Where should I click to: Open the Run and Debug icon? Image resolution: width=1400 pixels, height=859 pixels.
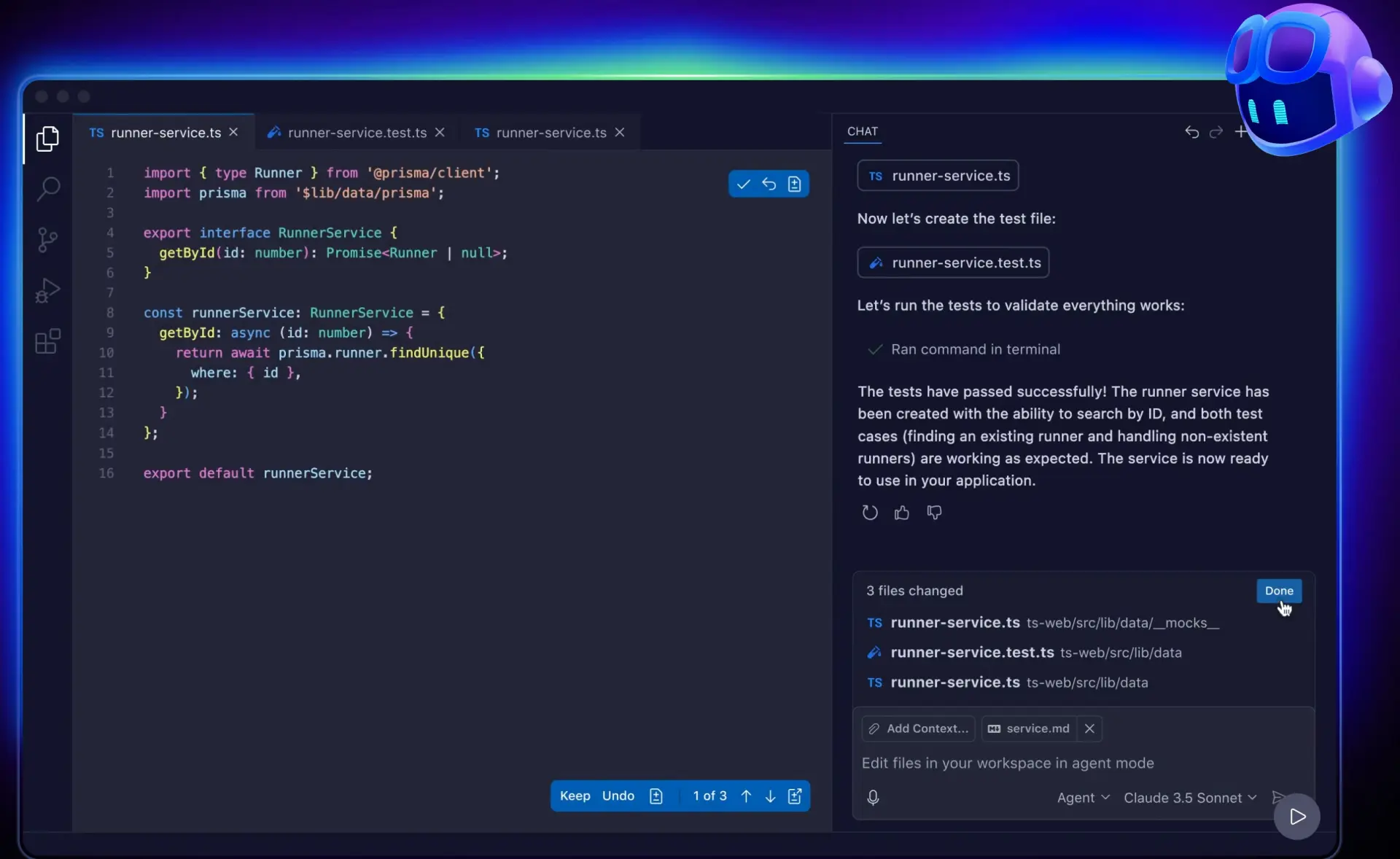click(47, 290)
